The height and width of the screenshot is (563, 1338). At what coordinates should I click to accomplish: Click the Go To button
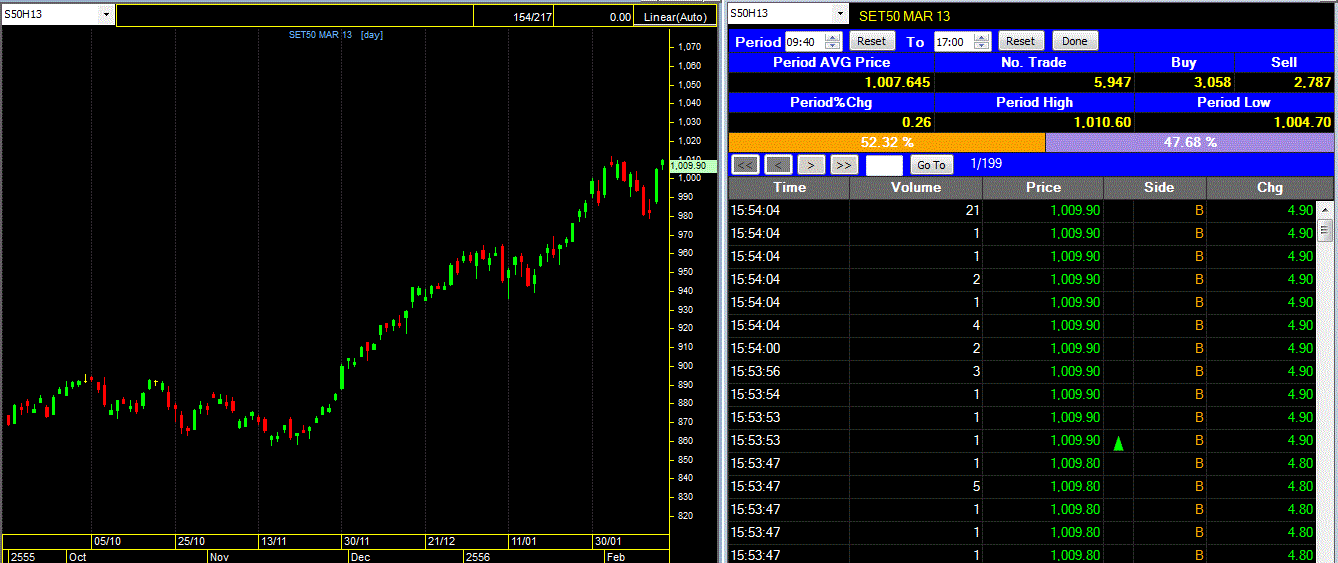pyautogui.click(x=931, y=165)
